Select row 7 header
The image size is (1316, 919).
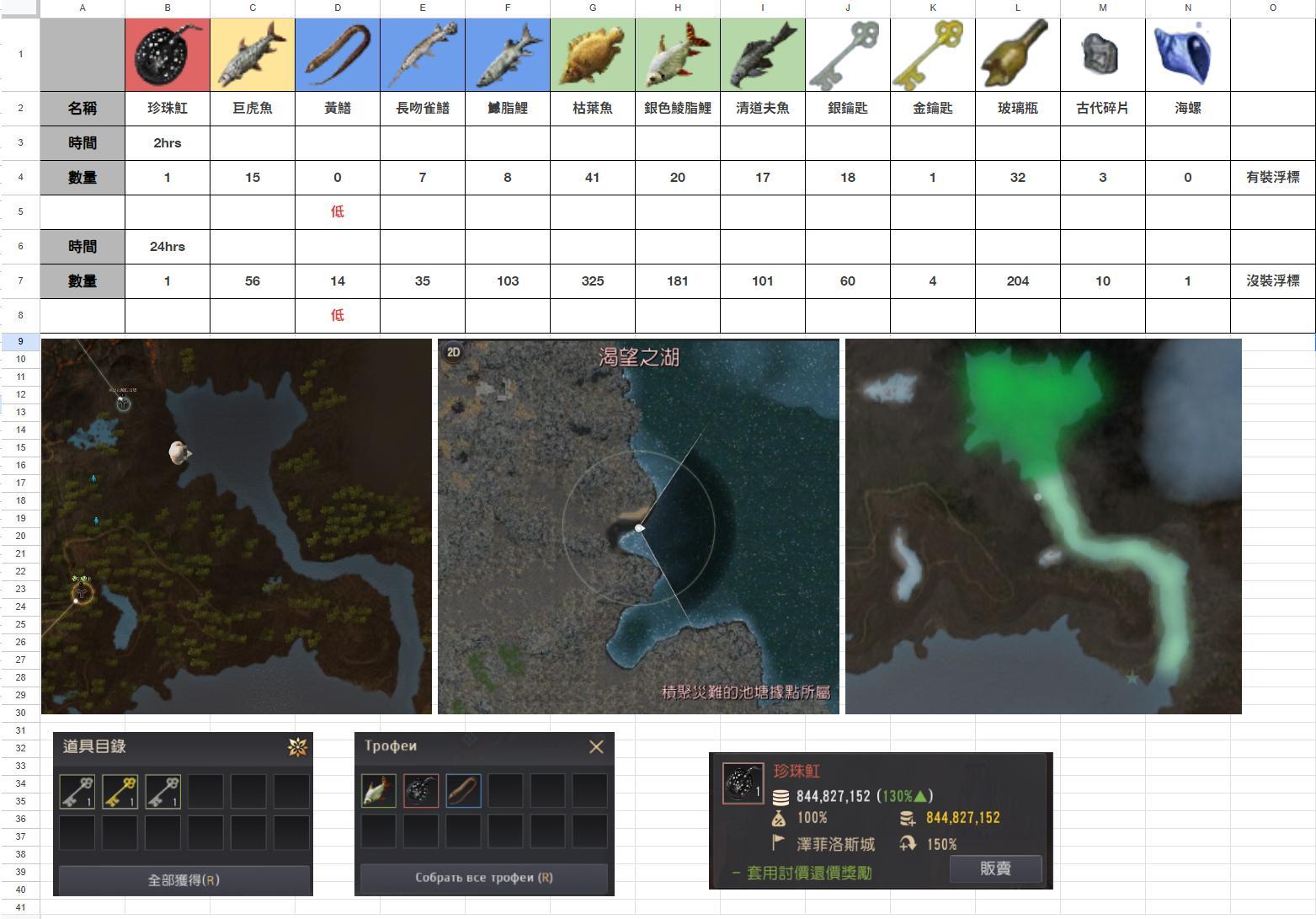20,281
